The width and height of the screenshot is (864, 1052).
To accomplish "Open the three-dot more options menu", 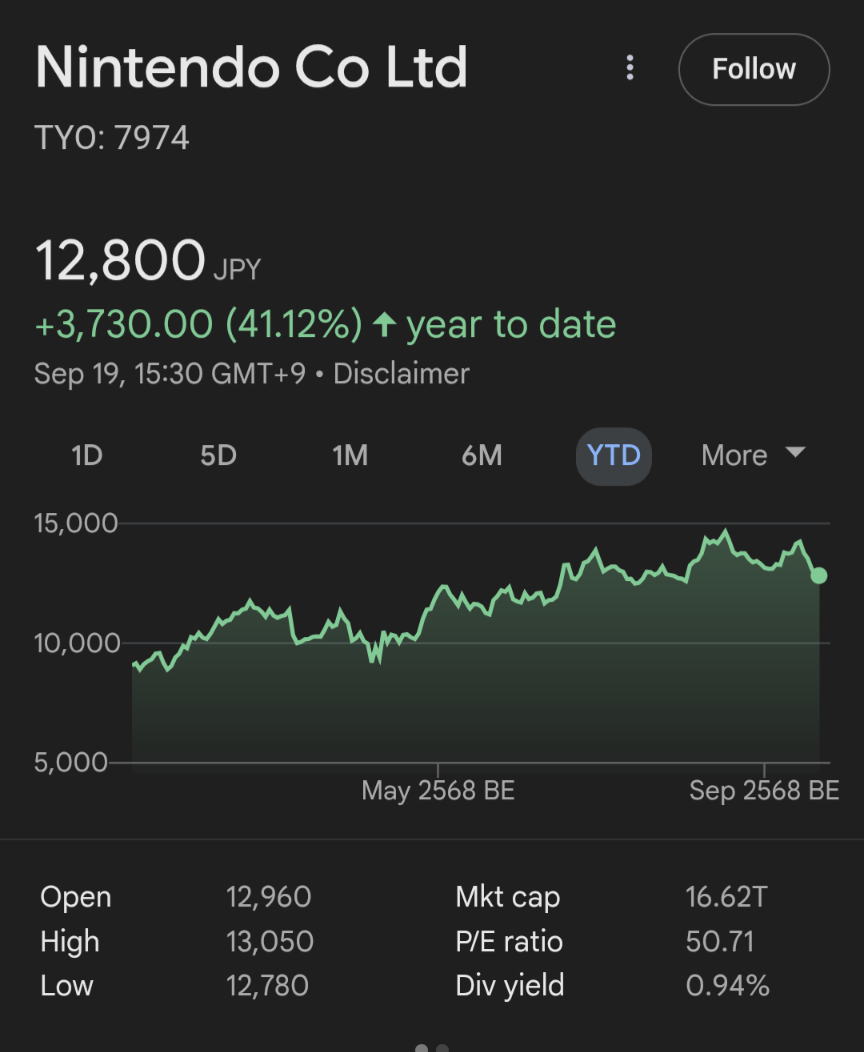I will click(629, 68).
